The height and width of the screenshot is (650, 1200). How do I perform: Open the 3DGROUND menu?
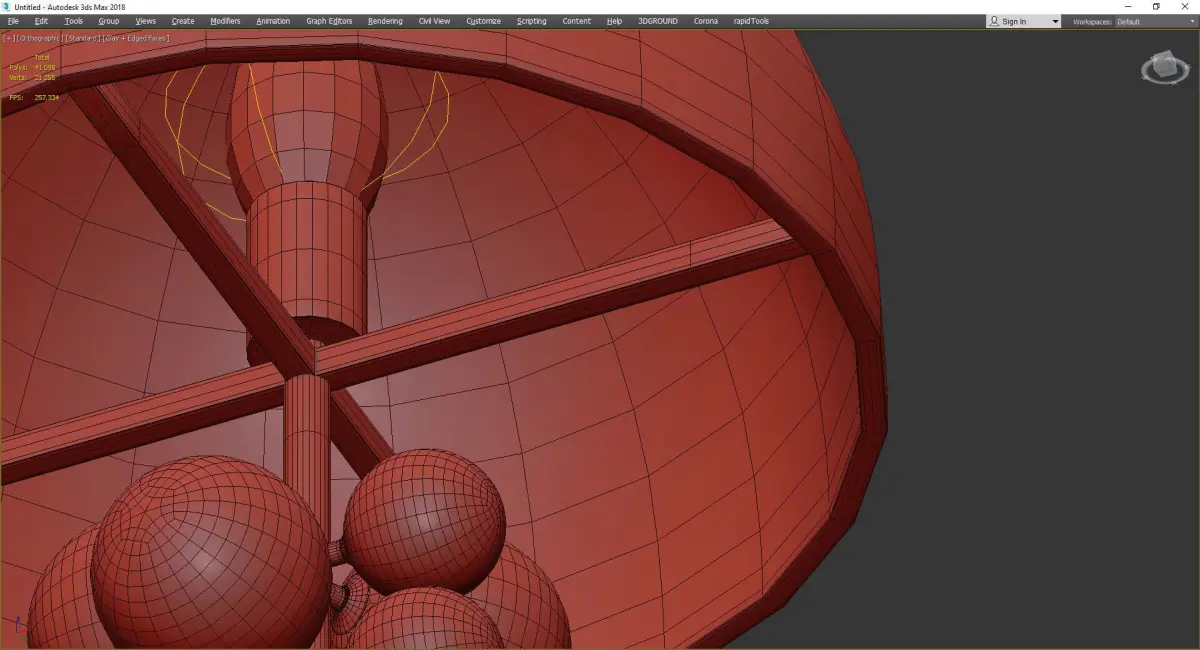pos(659,21)
